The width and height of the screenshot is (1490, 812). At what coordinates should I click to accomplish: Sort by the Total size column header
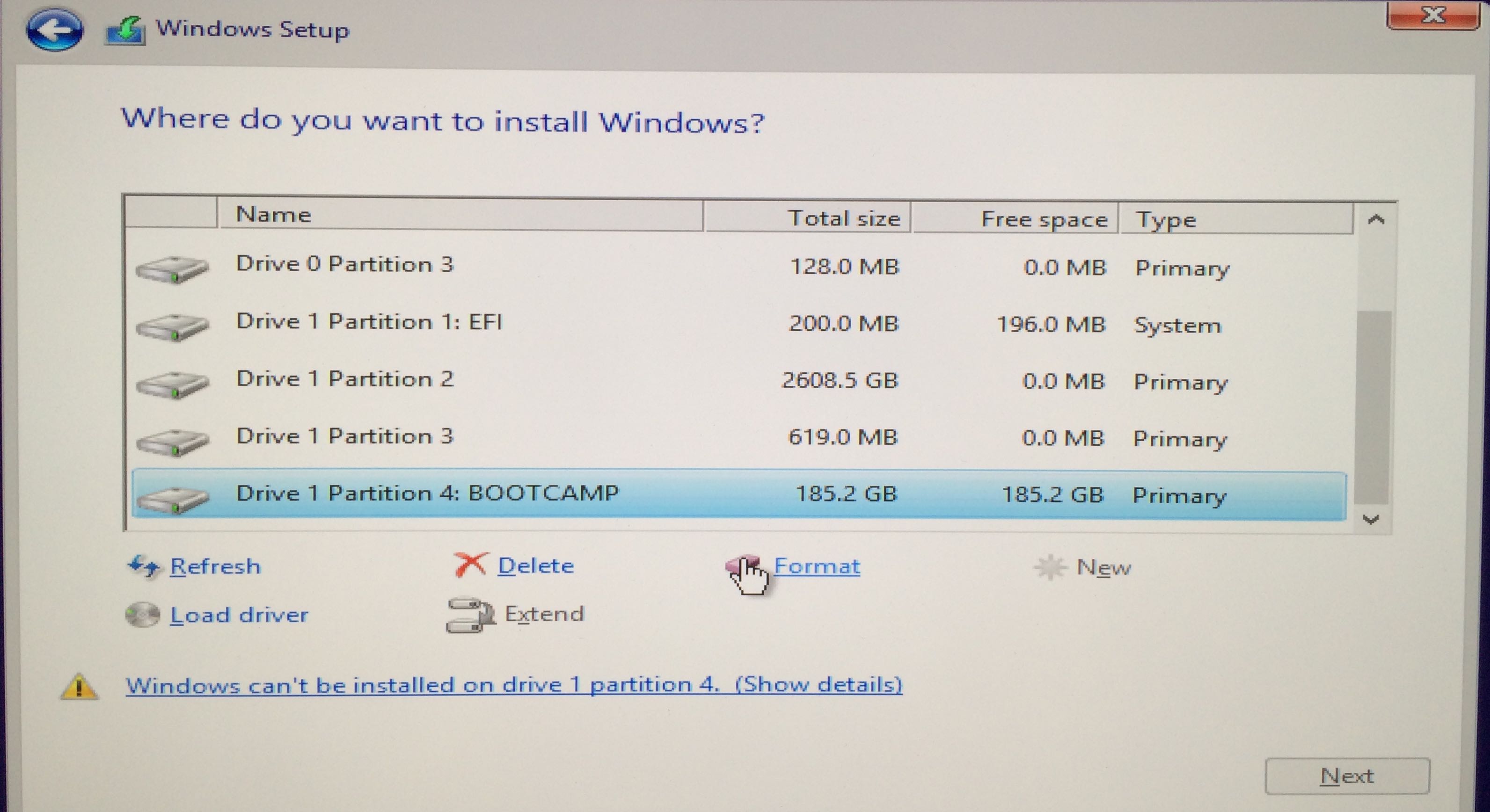(x=807, y=218)
